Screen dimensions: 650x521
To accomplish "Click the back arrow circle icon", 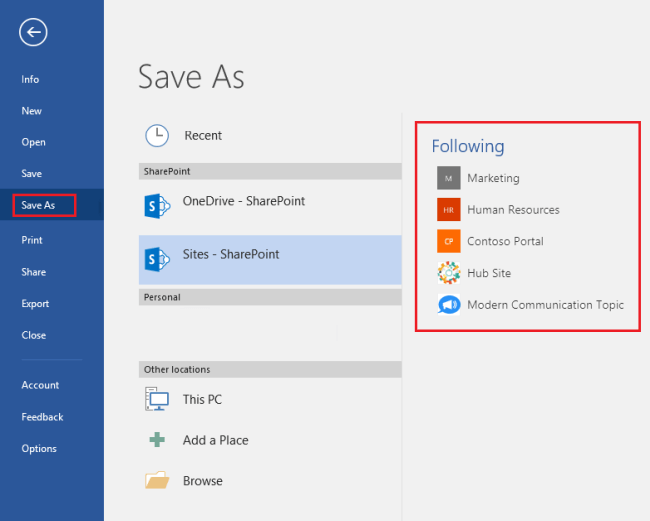I will pos(33,32).
